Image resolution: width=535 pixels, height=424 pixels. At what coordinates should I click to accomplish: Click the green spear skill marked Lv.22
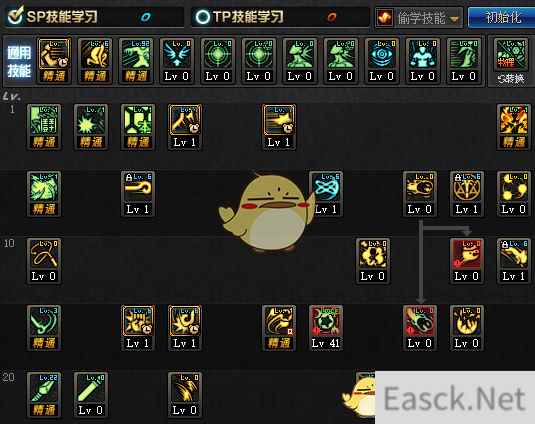point(44,394)
